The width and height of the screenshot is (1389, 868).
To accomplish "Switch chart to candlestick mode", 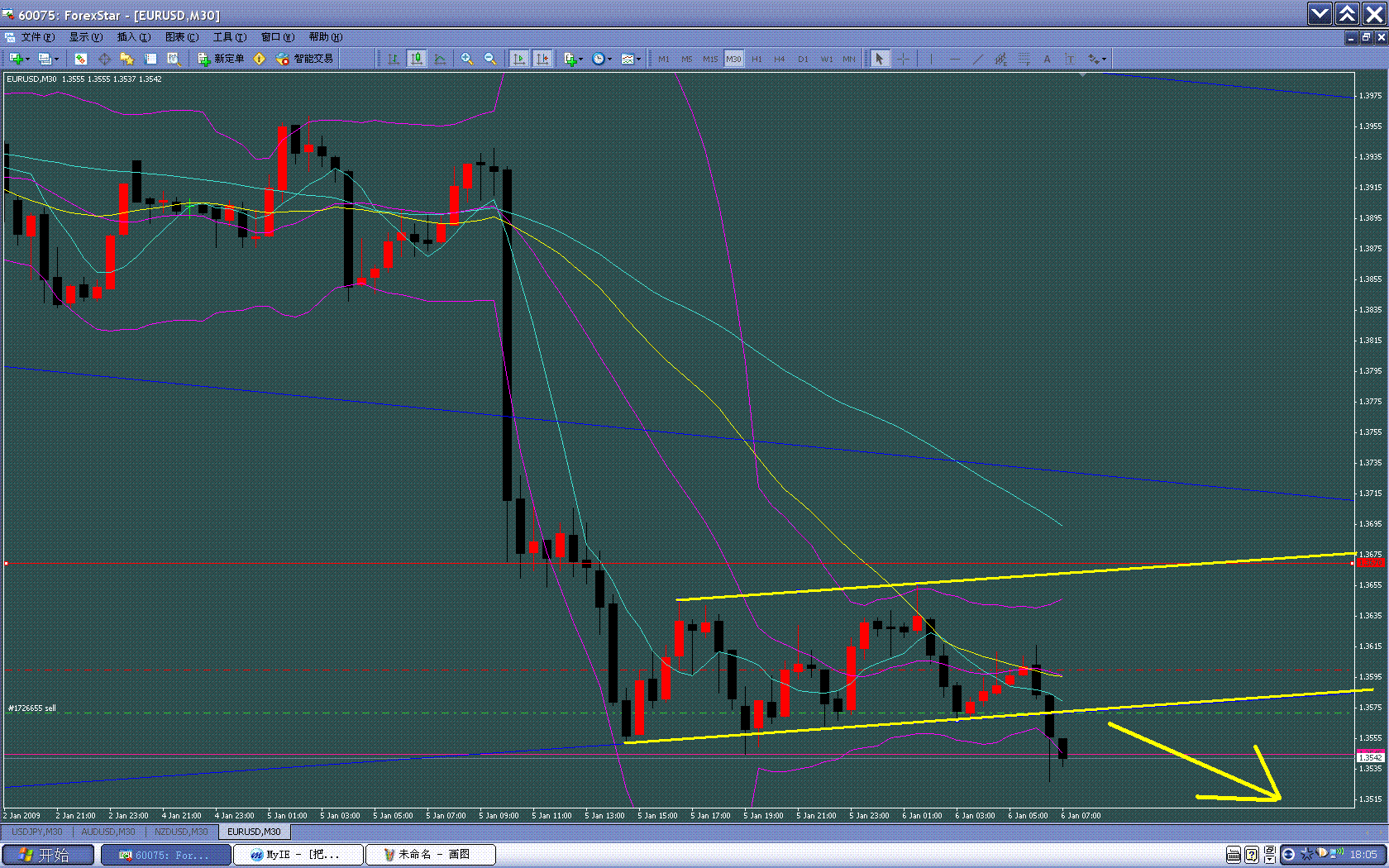I will click(x=417, y=59).
